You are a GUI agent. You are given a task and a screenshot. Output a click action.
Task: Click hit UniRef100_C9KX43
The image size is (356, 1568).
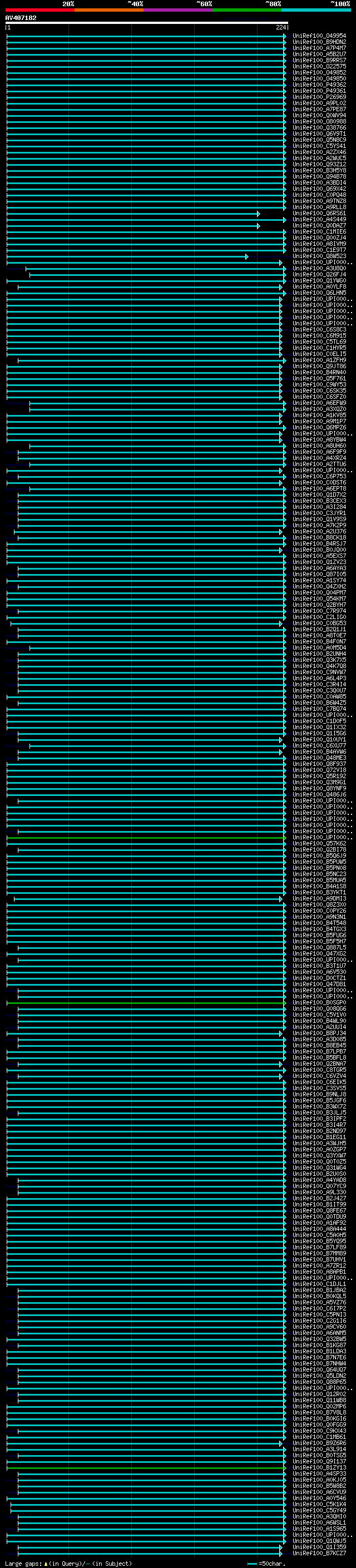pos(319,1431)
